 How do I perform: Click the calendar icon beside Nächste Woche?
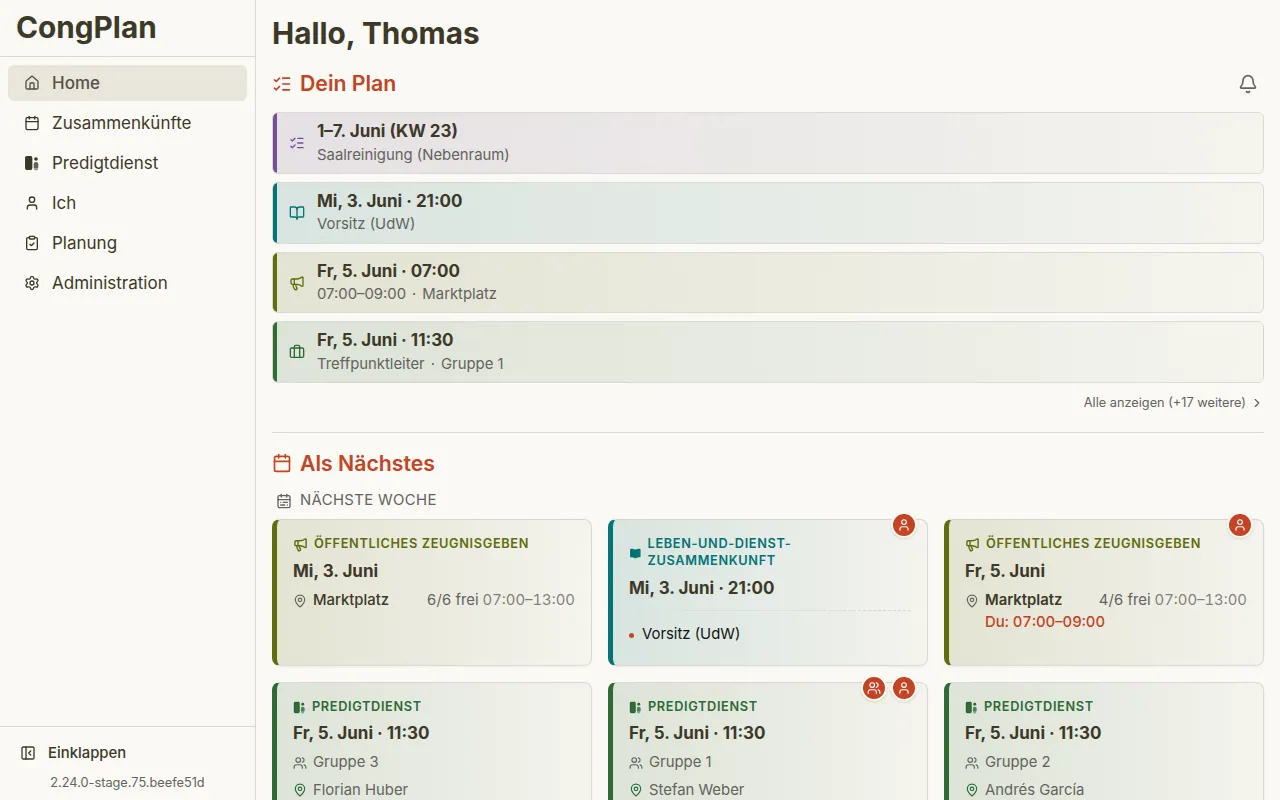coord(284,500)
